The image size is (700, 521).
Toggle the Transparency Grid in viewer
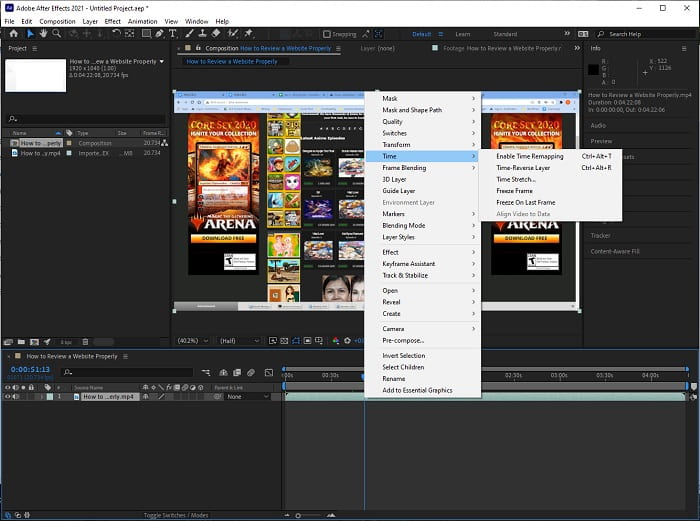coord(284,341)
